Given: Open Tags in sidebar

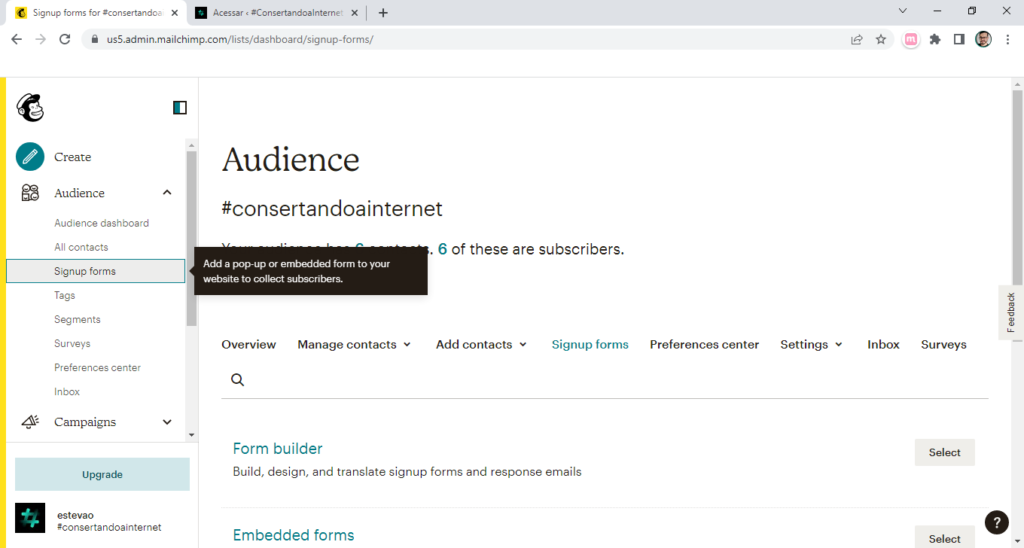Looking at the screenshot, I should [65, 295].
